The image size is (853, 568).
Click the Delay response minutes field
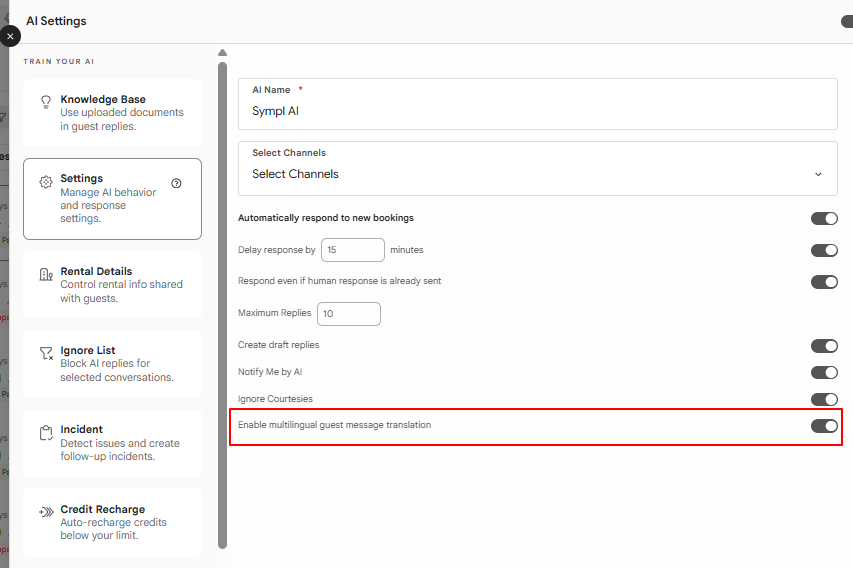353,250
